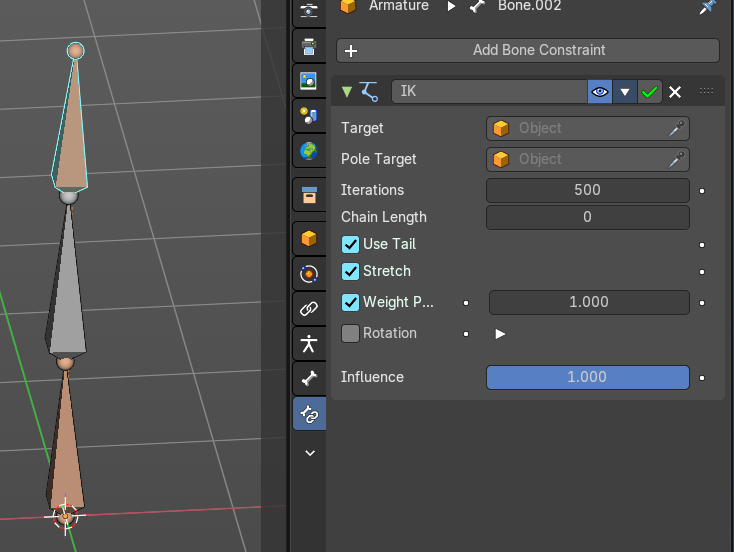Click Bone.002 in the breadcrumb
Viewport: 734px width, 552px height.
point(529,6)
